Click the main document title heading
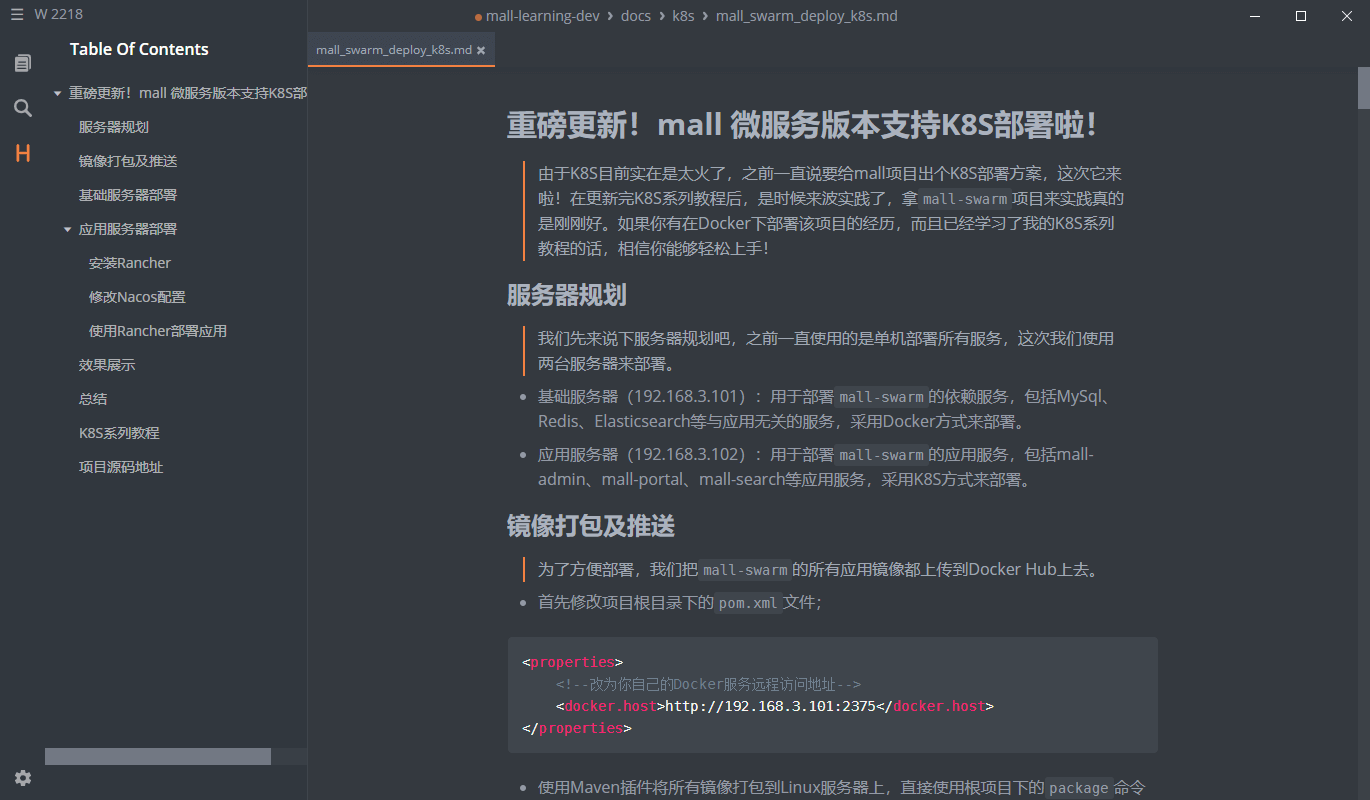The width and height of the screenshot is (1370, 800). click(803, 125)
